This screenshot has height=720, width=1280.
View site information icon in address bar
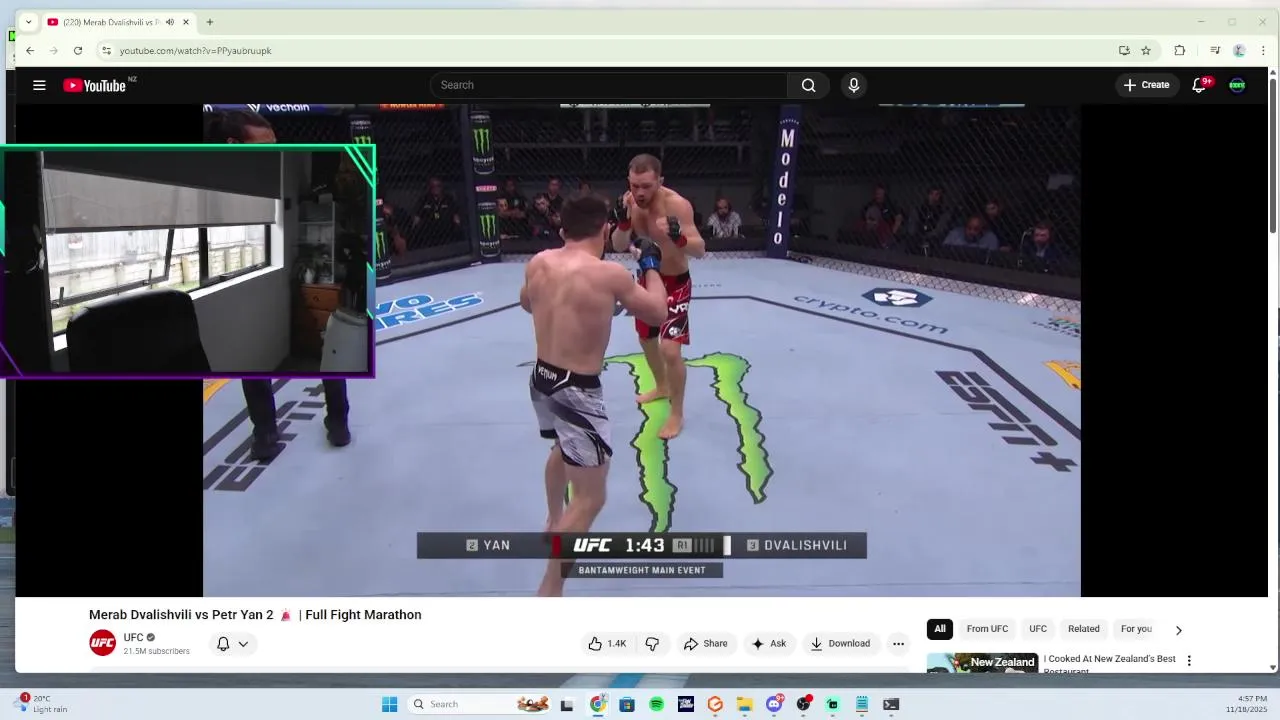point(106,50)
